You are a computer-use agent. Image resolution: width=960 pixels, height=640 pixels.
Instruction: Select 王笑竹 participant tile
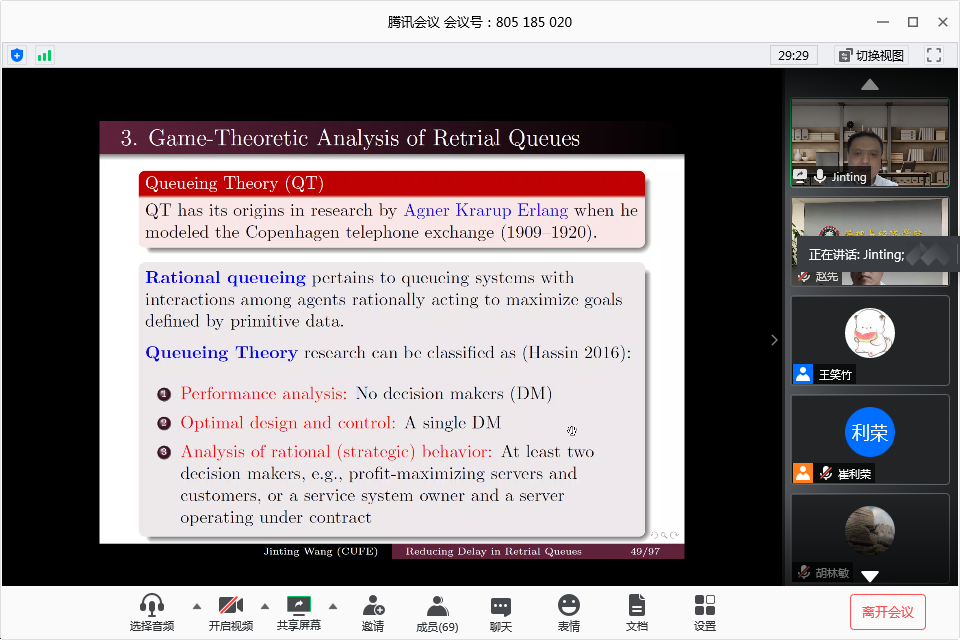pyautogui.click(x=870, y=341)
